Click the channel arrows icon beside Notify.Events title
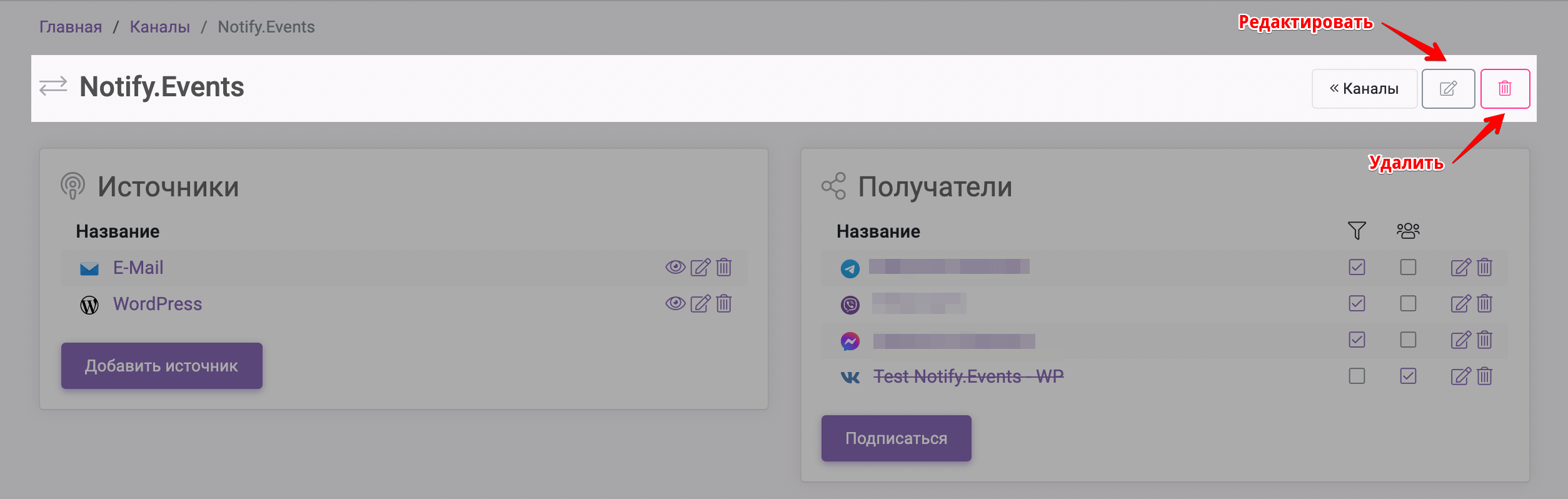The image size is (1568, 499). (53, 86)
